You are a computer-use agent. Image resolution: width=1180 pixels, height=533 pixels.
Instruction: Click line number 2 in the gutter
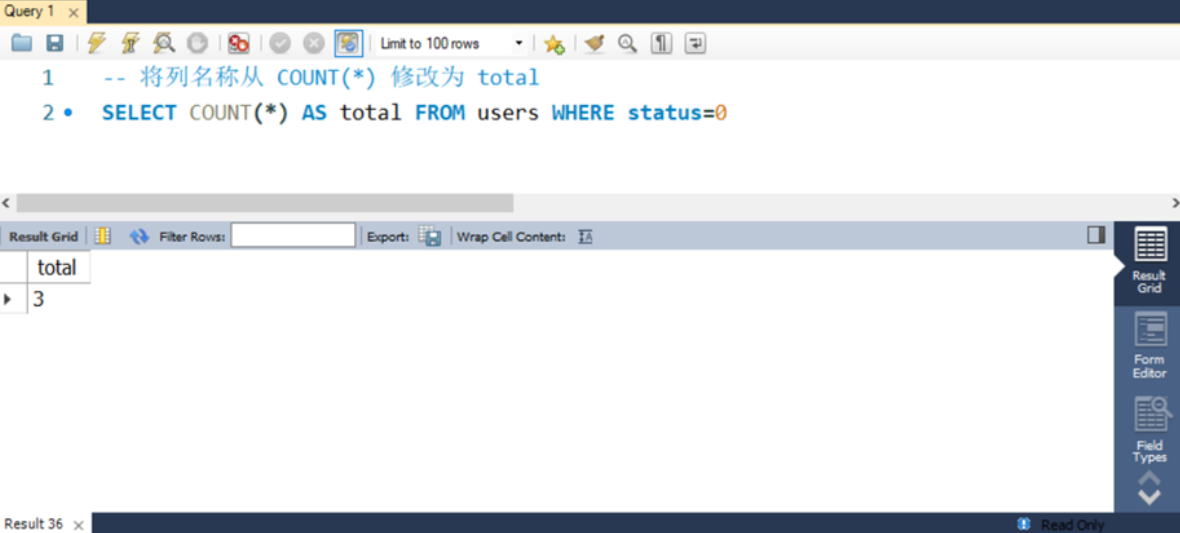(48, 113)
